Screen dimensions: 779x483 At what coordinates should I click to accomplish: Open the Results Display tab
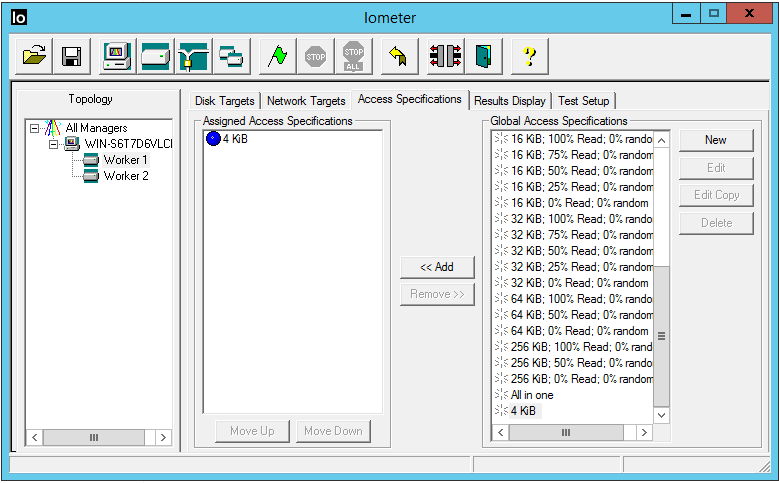click(x=510, y=101)
